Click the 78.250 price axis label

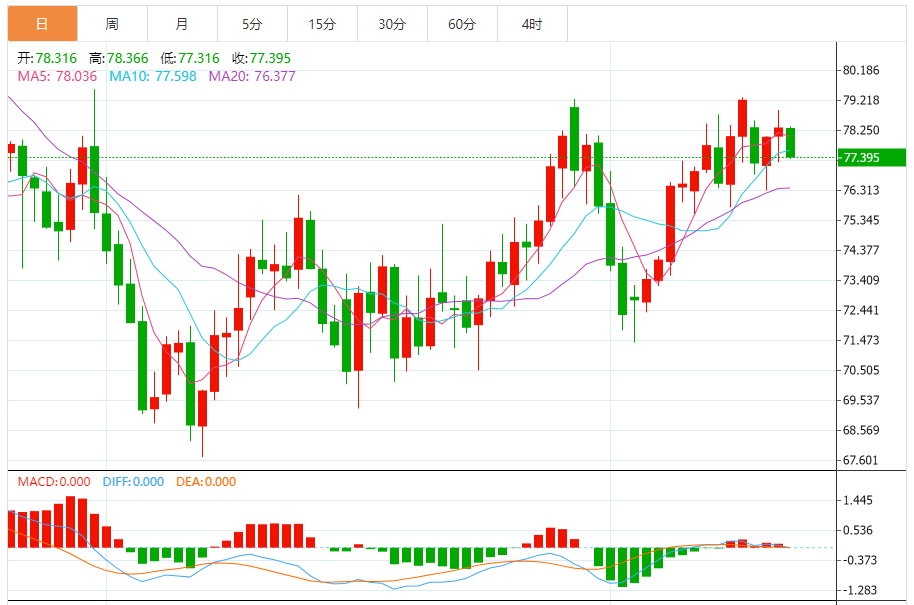(861, 131)
